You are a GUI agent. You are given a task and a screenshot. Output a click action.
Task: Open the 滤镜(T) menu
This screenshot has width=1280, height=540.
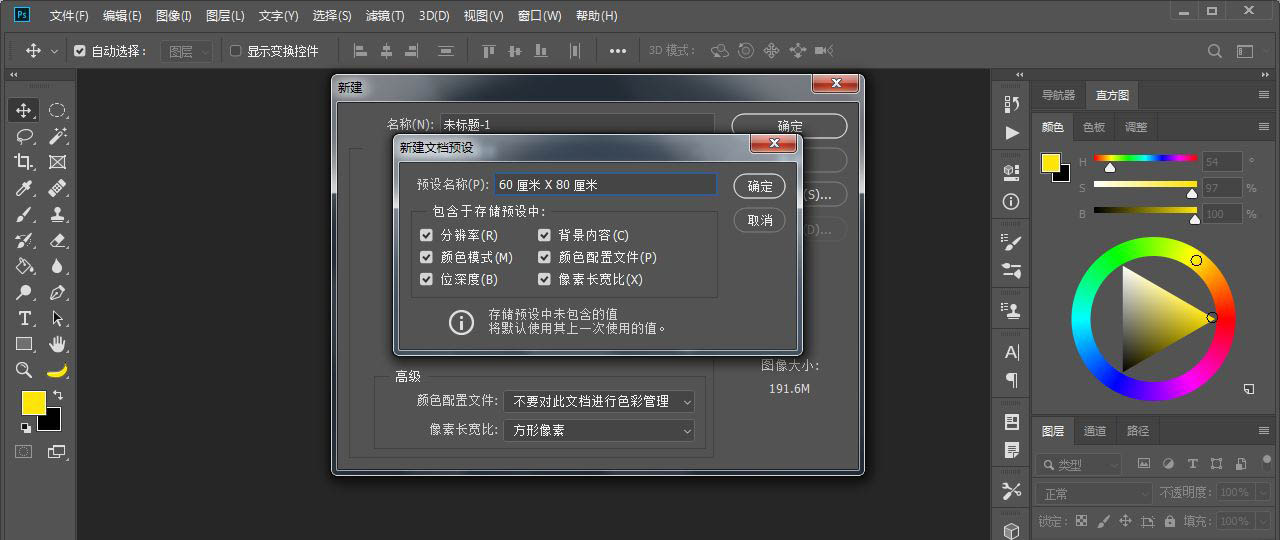[385, 16]
